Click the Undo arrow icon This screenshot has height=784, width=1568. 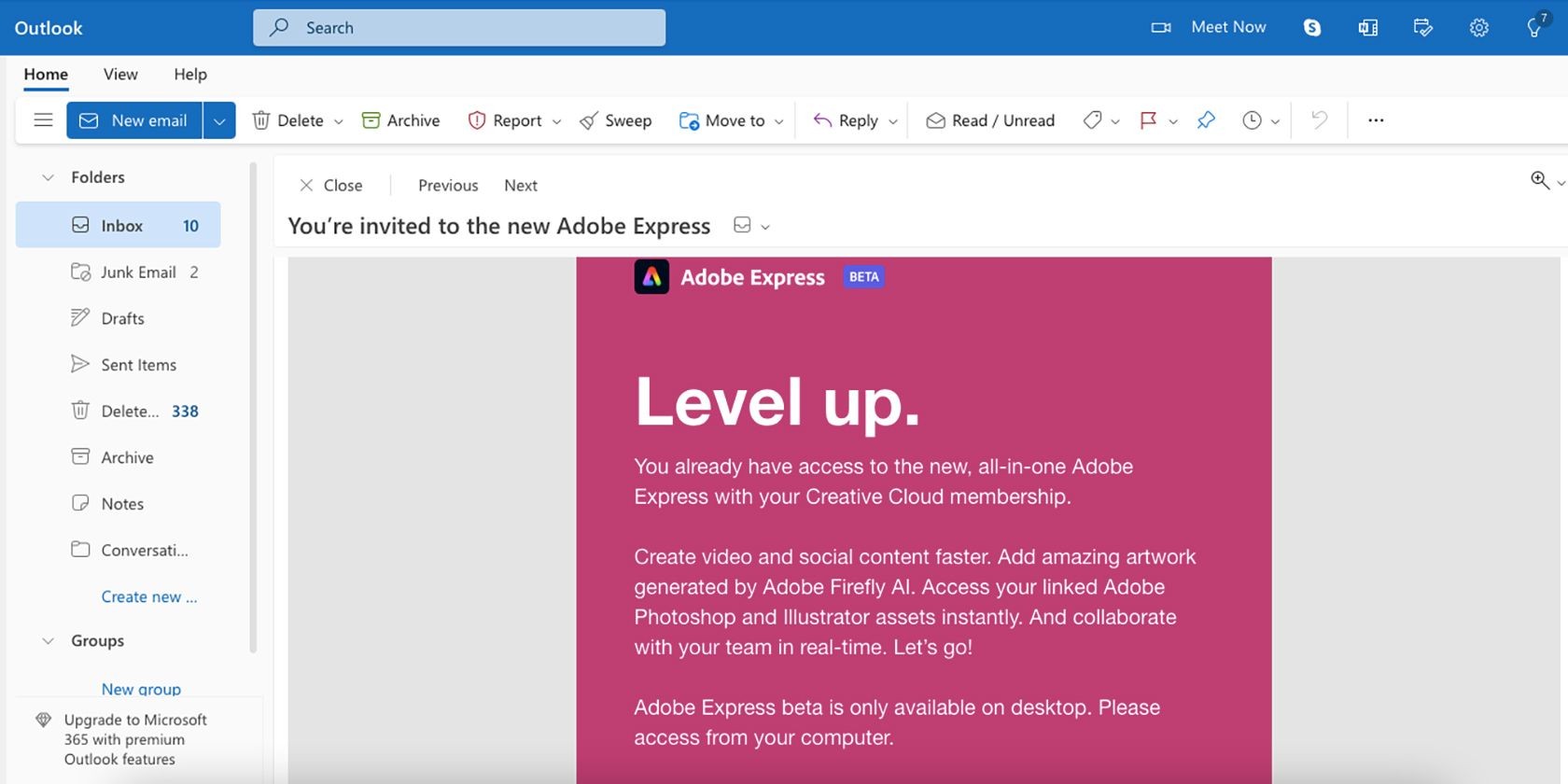click(x=1319, y=119)
